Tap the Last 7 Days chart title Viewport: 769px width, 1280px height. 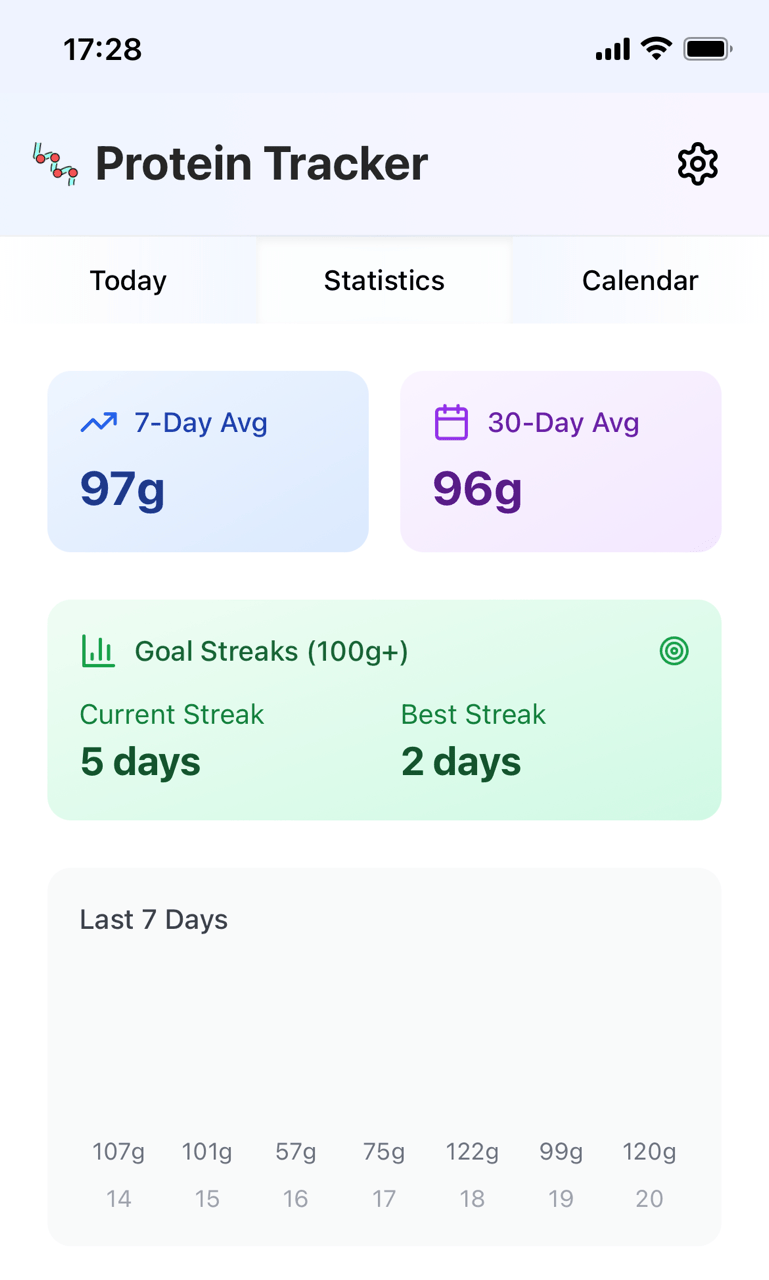[x=154, y=920]
